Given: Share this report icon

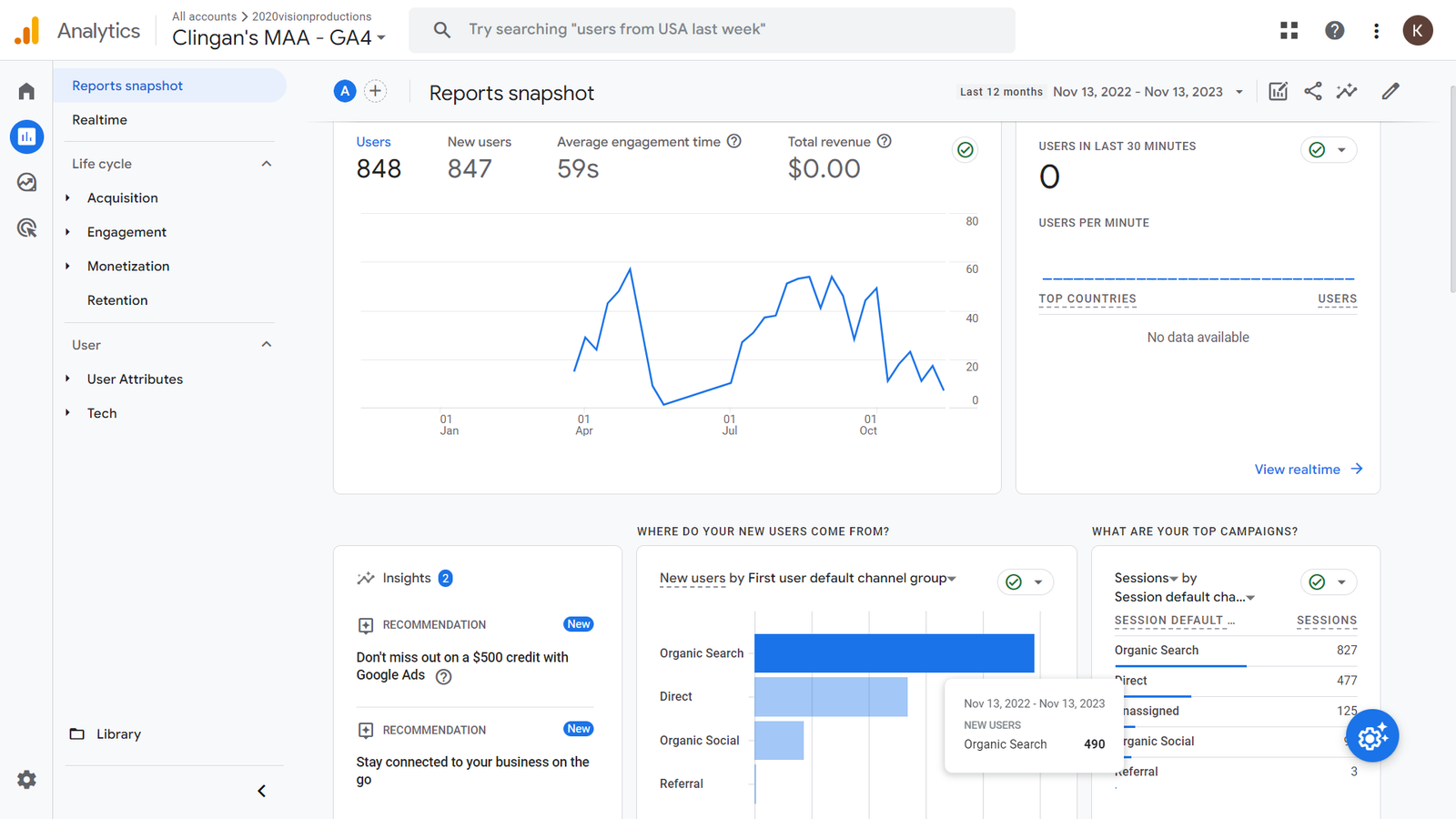Looking at the screenshot, I should [1312, 91].
